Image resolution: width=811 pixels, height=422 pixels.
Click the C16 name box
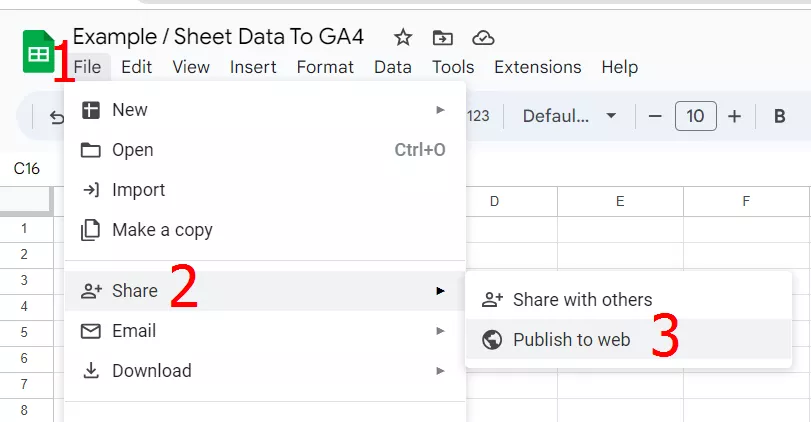coord(27,169)
